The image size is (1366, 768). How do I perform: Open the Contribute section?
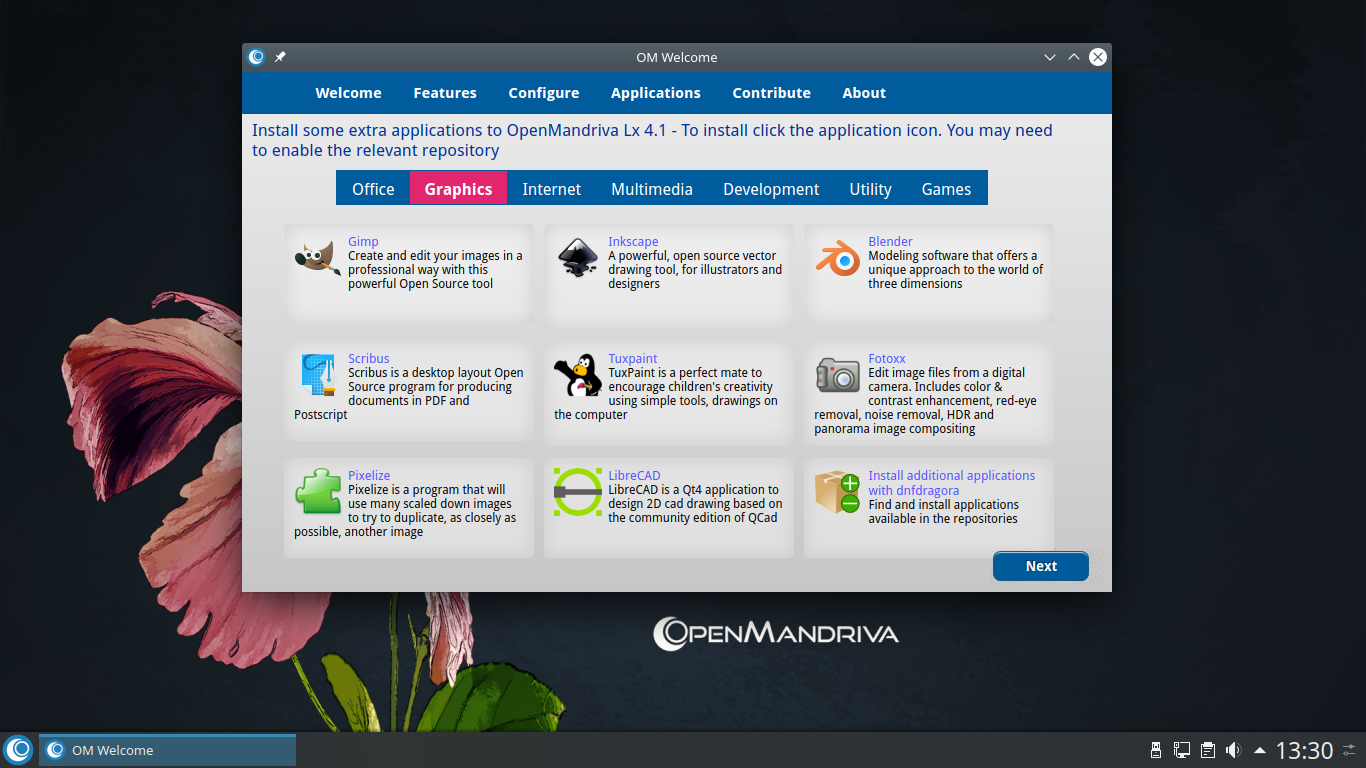click(772, 93)
